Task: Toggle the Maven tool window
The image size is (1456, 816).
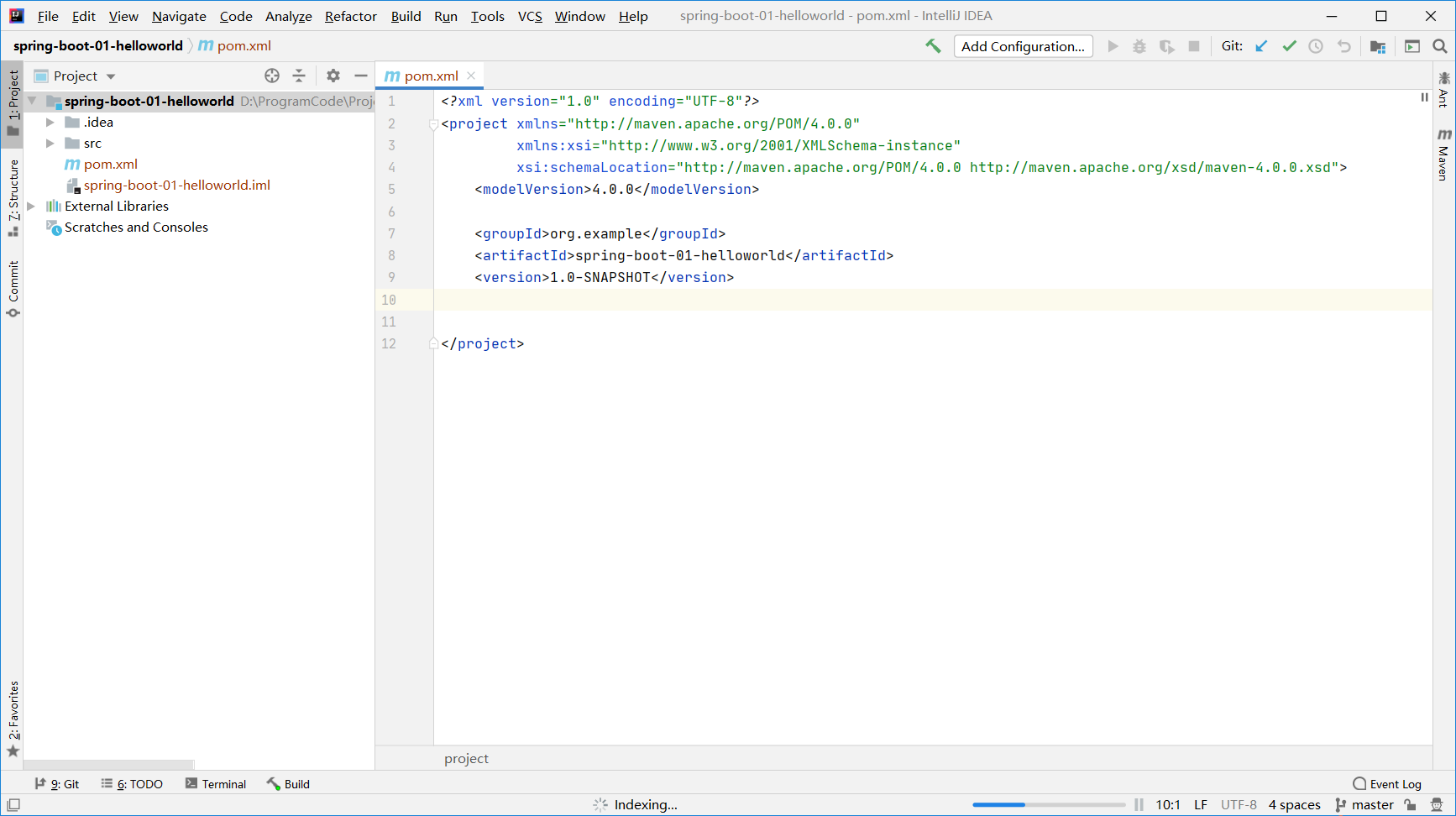Action: [x=1443, y=155]
